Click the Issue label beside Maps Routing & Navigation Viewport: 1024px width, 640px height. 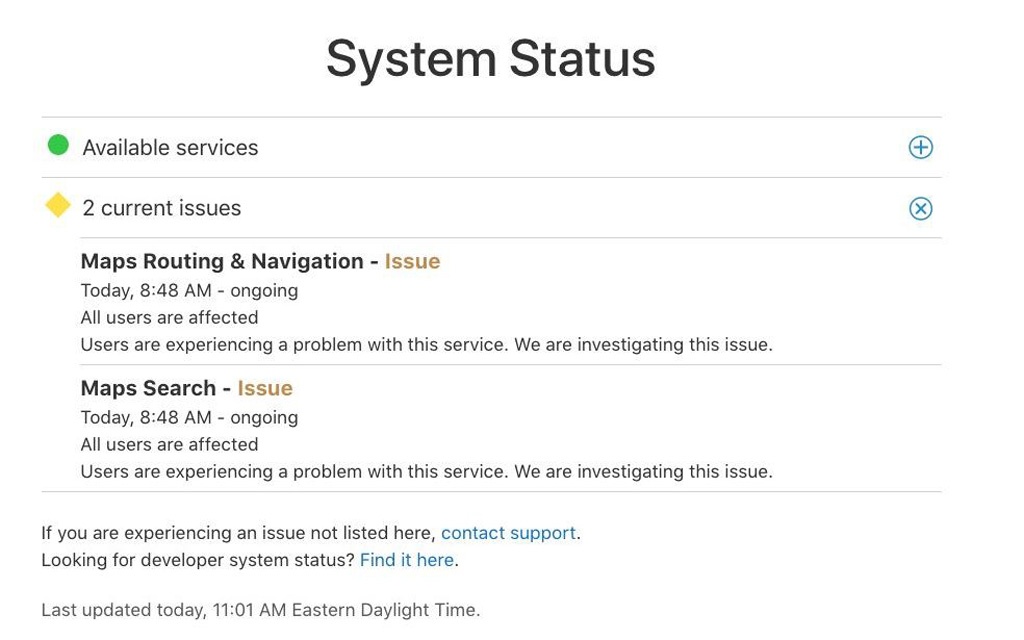pos(412,261)
